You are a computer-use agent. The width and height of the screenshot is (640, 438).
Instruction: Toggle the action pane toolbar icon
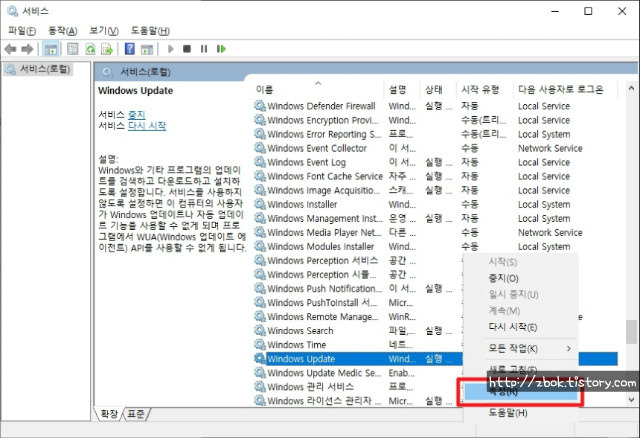coord(147,49)
